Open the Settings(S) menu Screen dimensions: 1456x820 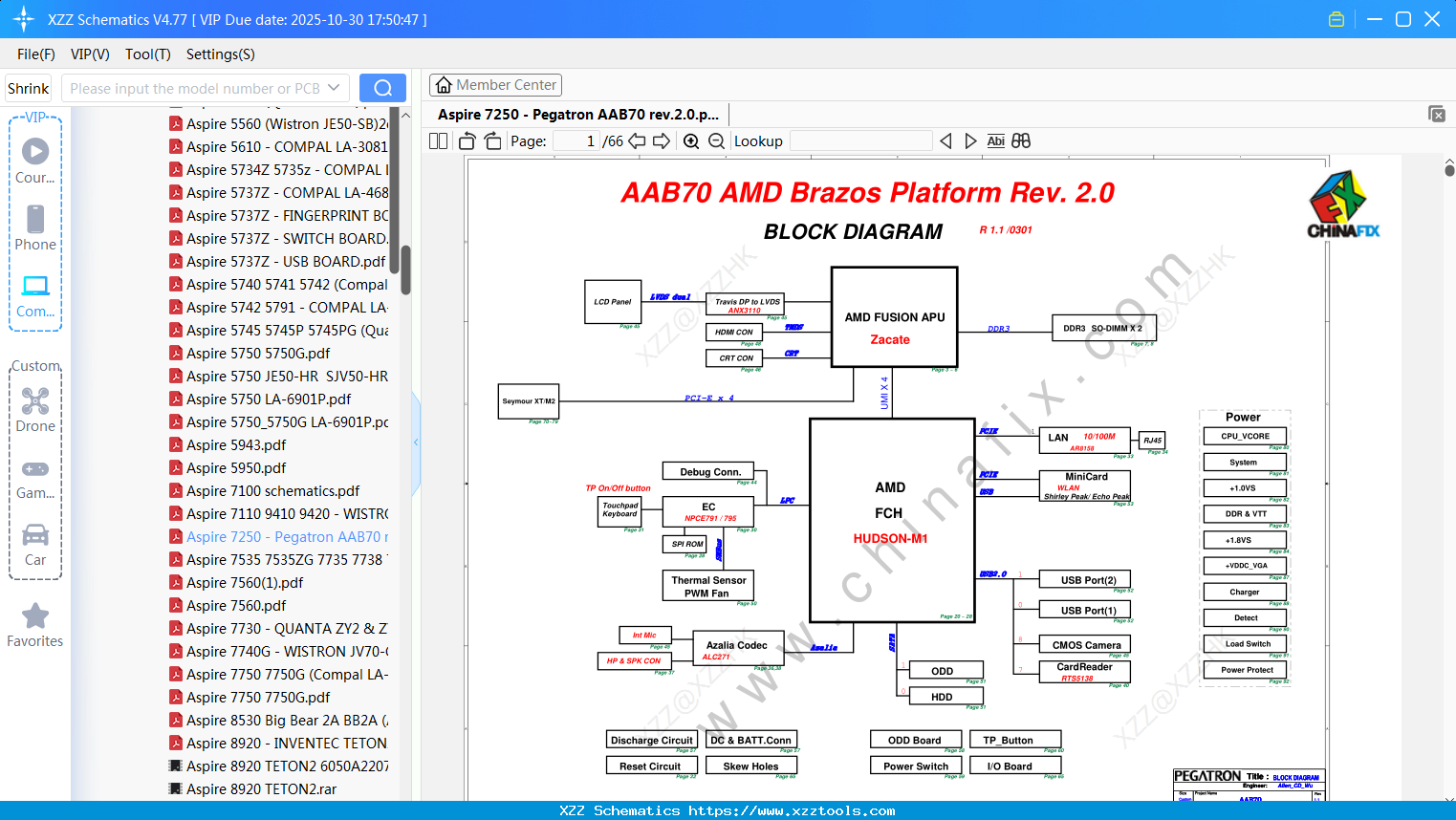(x=221, y=54)
